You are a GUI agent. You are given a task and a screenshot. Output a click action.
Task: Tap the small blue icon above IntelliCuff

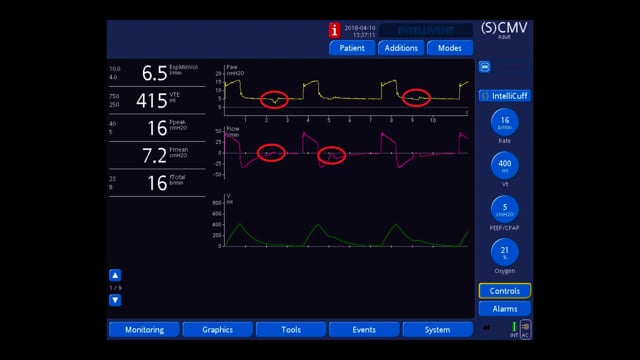484,67
